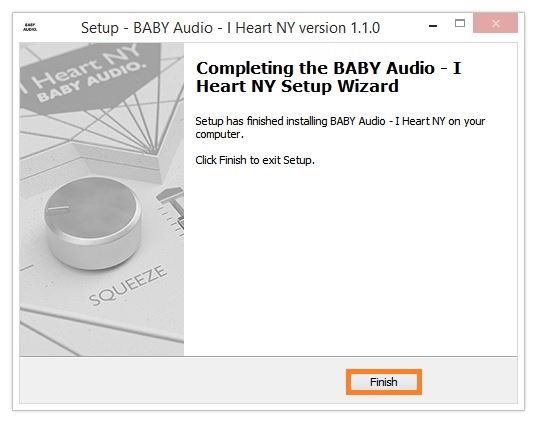Click the BABY AUDIO text on the badge
538x422 pixels.
tap(91, 82)
